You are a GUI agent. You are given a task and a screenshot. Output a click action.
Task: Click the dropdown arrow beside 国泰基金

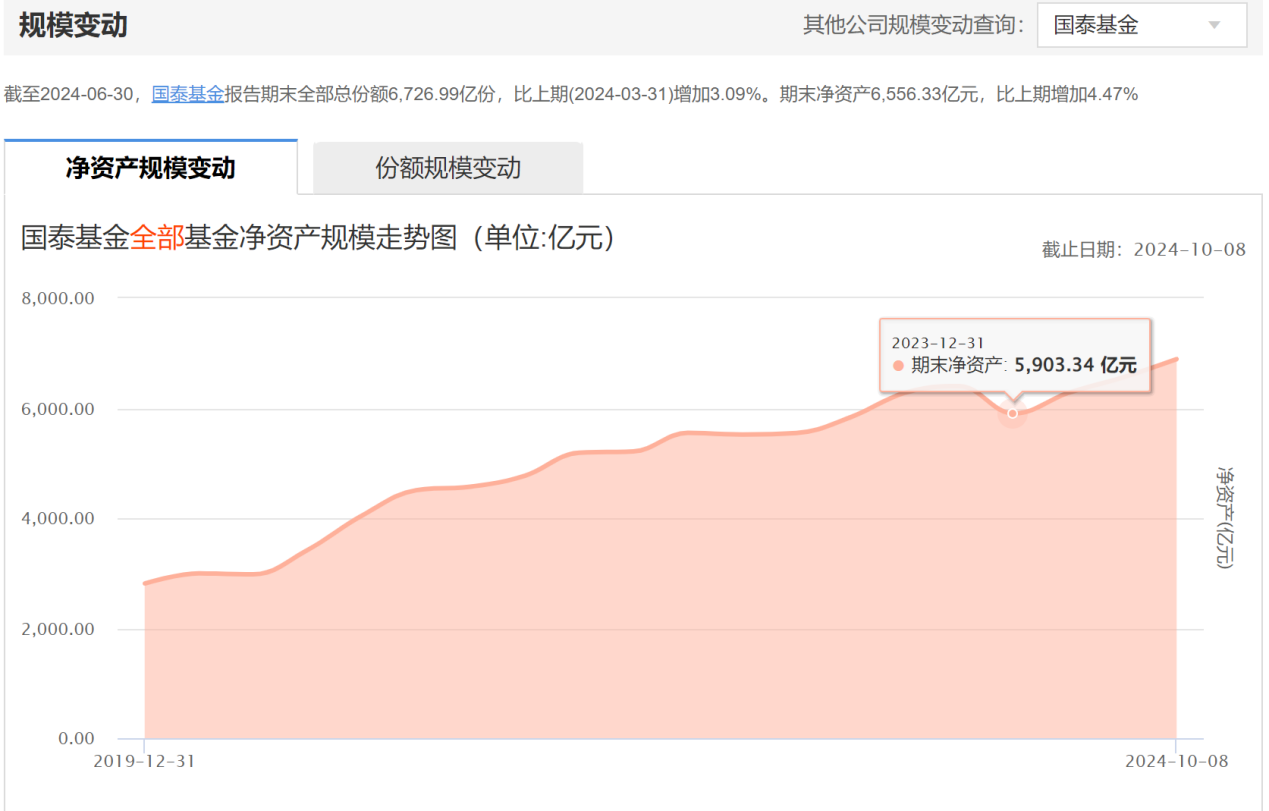(1215, 26)
